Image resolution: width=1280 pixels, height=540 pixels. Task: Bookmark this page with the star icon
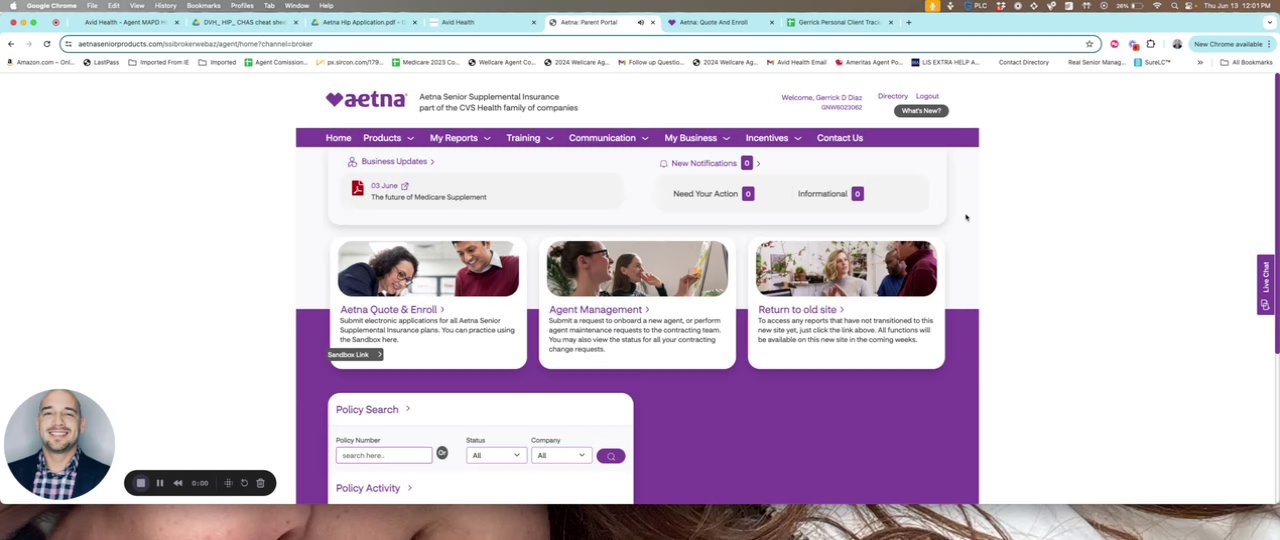click(1089, 44)
